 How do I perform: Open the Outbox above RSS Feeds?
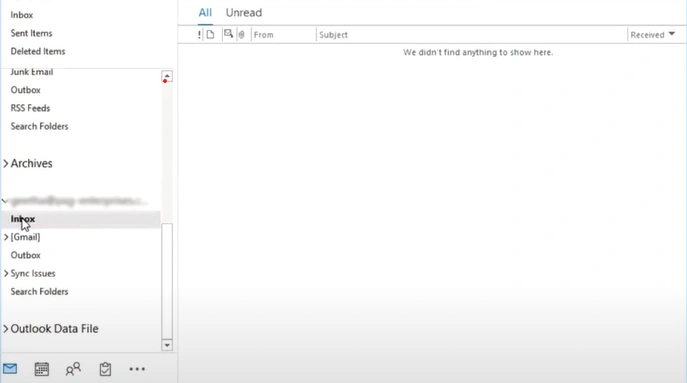(x=25, y=90)
